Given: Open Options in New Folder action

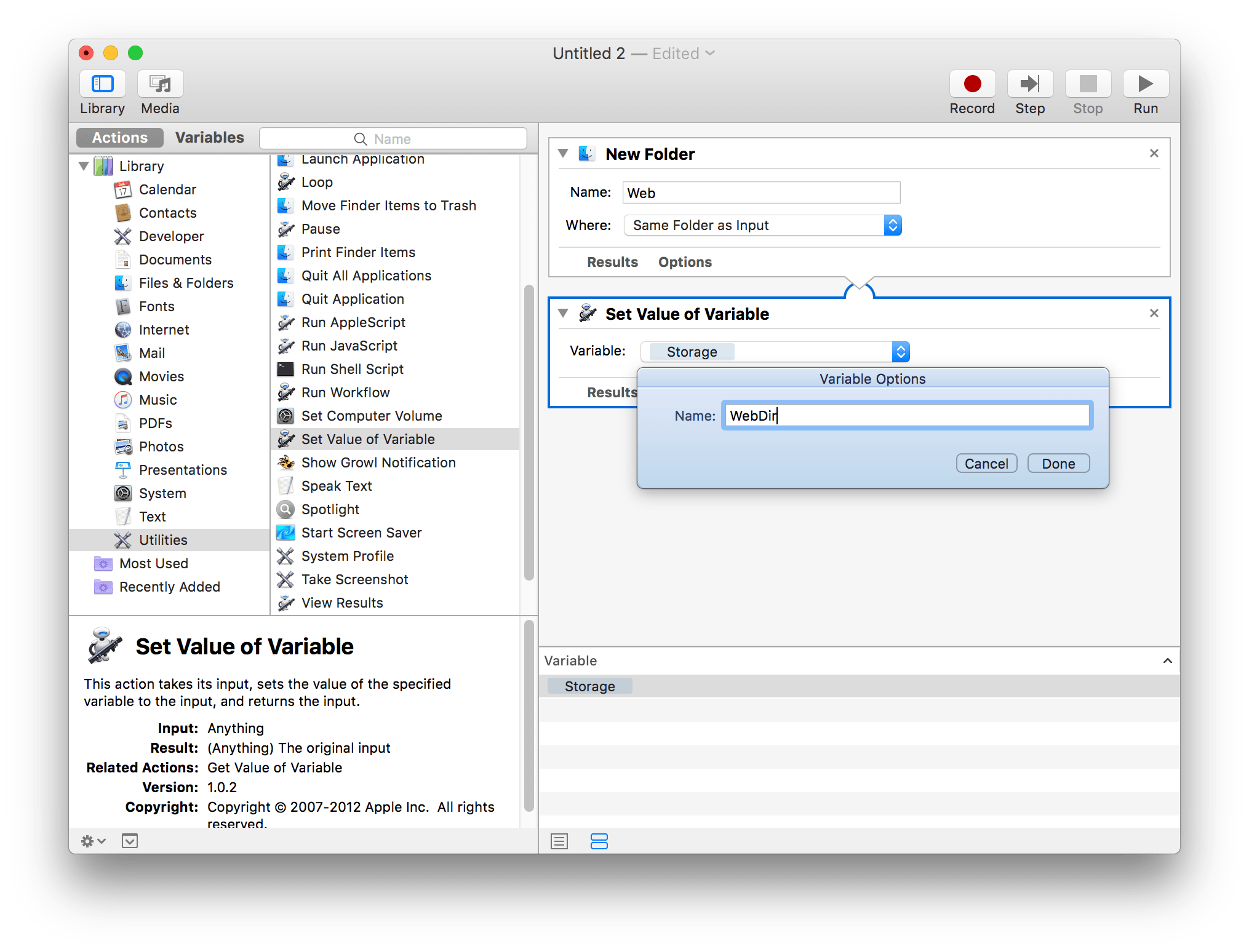Looking at the screenshot, I should coord(684,262).
